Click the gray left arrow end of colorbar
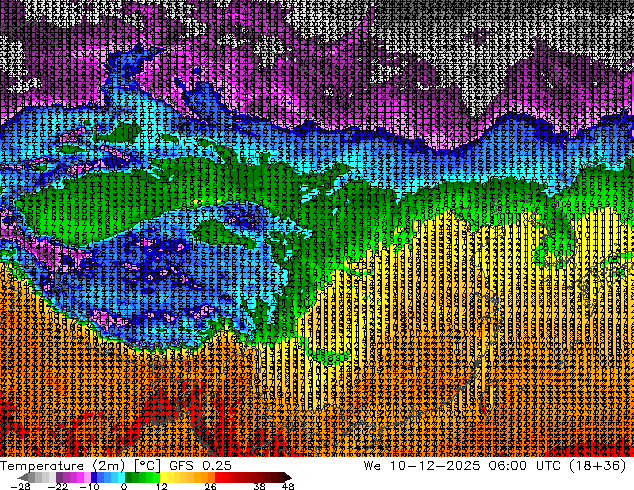The height and width of the screenshot is (490, 634). [x=23, y=477]
